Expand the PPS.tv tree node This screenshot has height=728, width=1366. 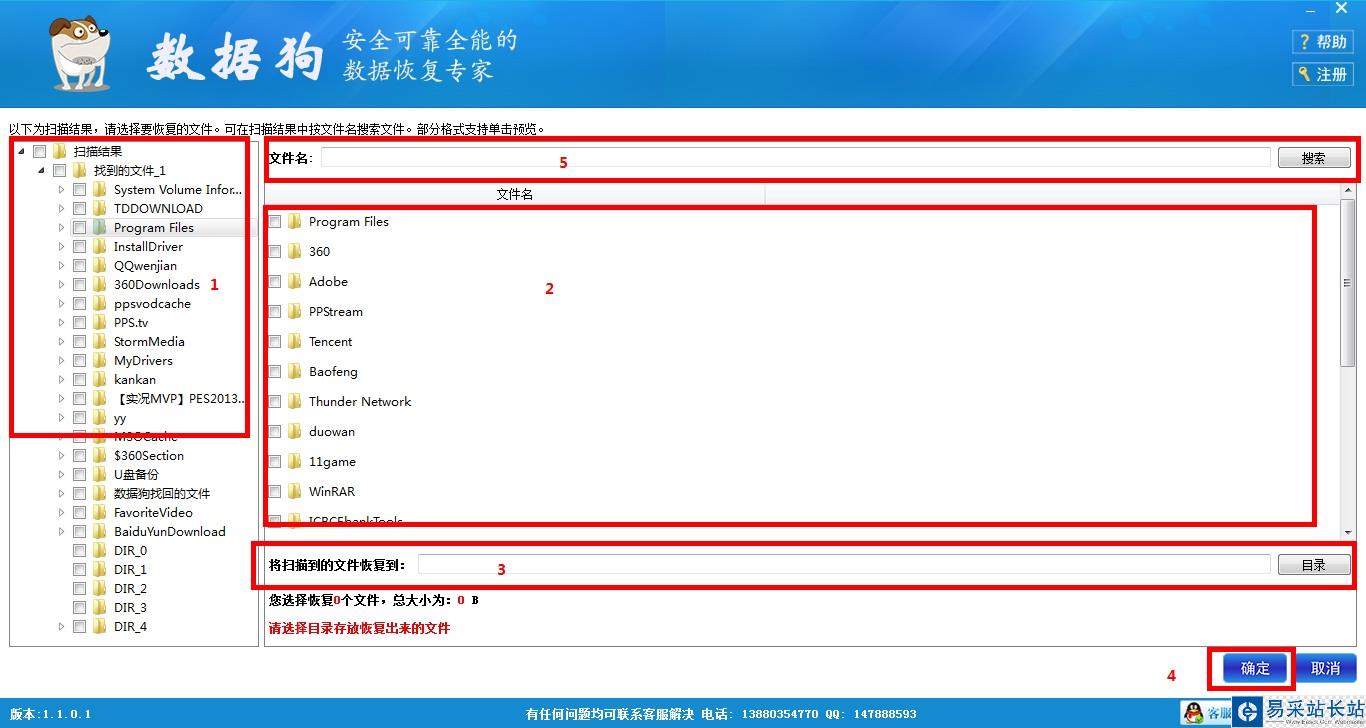point(61,323)
